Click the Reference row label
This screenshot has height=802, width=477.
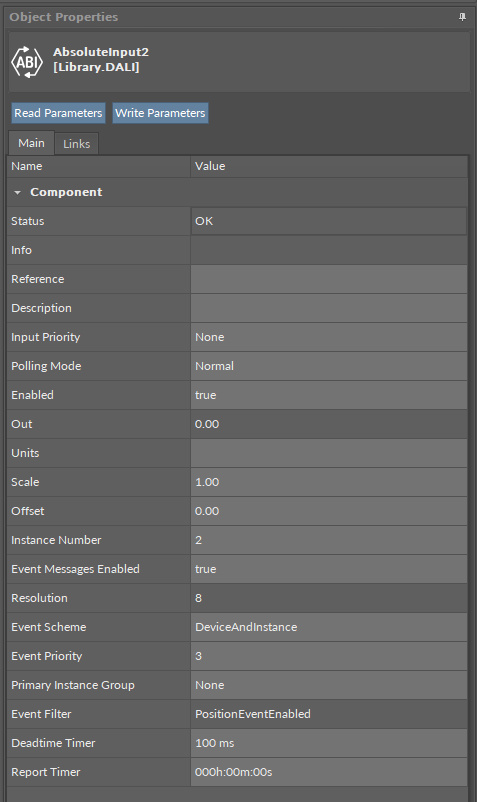[x=38, y=279]
